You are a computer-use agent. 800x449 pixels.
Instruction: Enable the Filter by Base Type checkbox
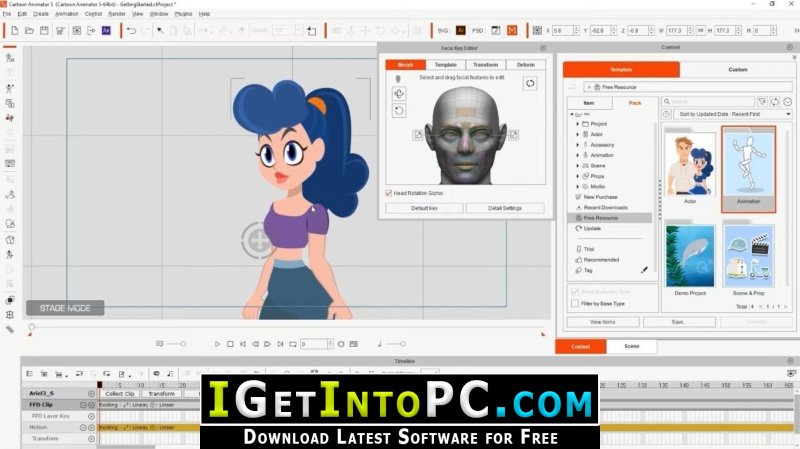tap(575, 304)
